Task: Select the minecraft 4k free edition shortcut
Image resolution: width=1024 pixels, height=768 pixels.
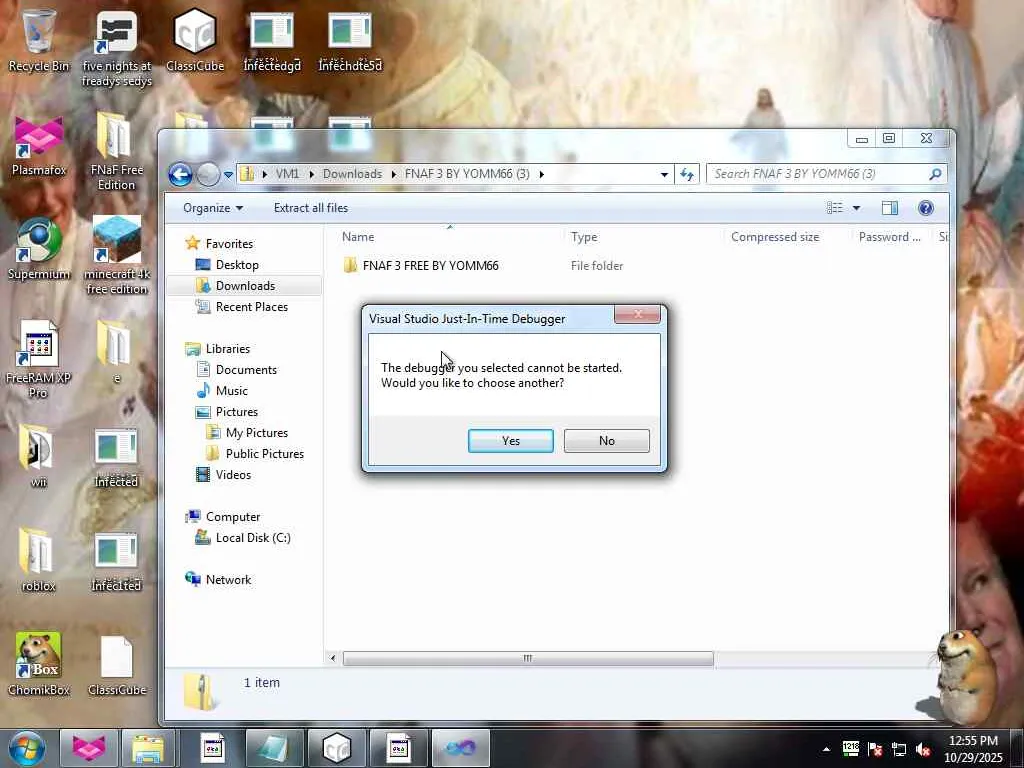Action: point(117,255)
